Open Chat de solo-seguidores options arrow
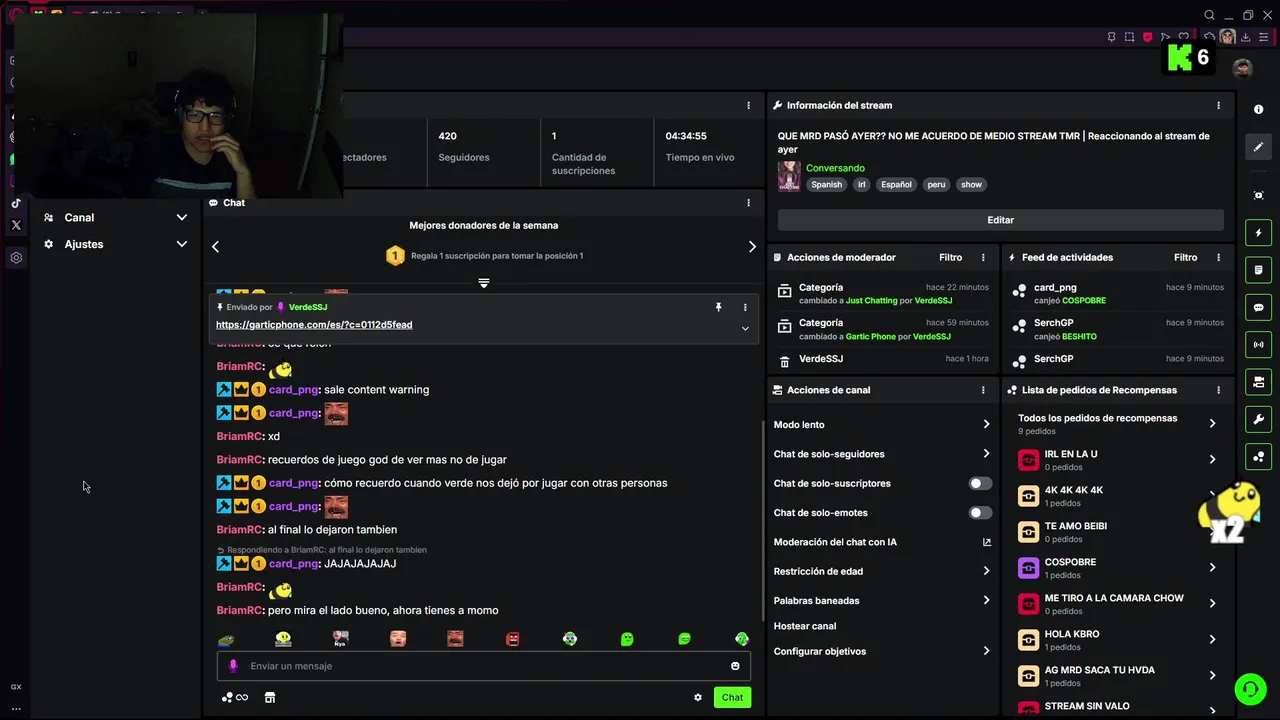Screen dimensions: 1280x720 [986, 454]
